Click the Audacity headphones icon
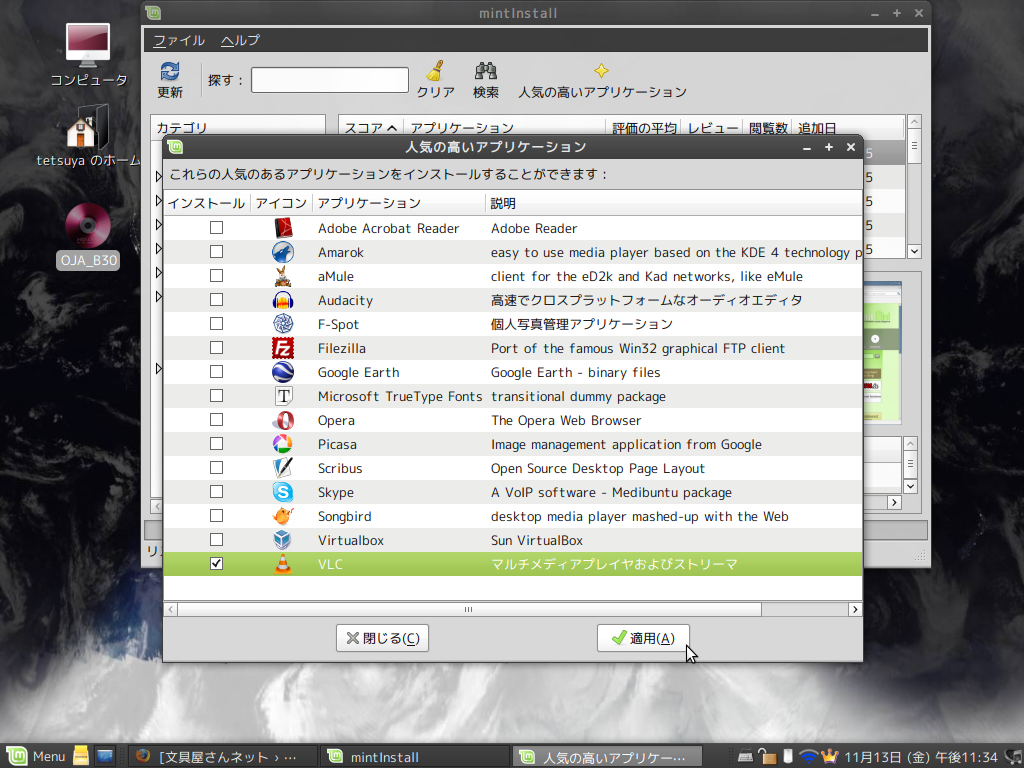 coord(283,300)
